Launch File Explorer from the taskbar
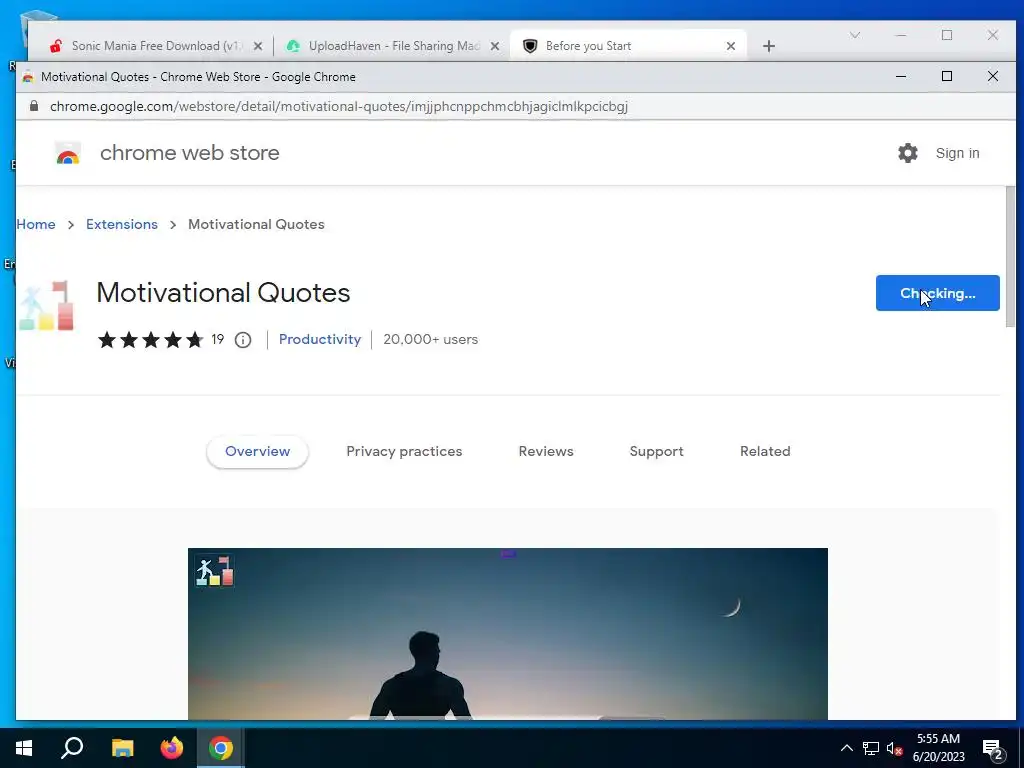Viewport: 1024px width, 768px height. coord(122,748)
